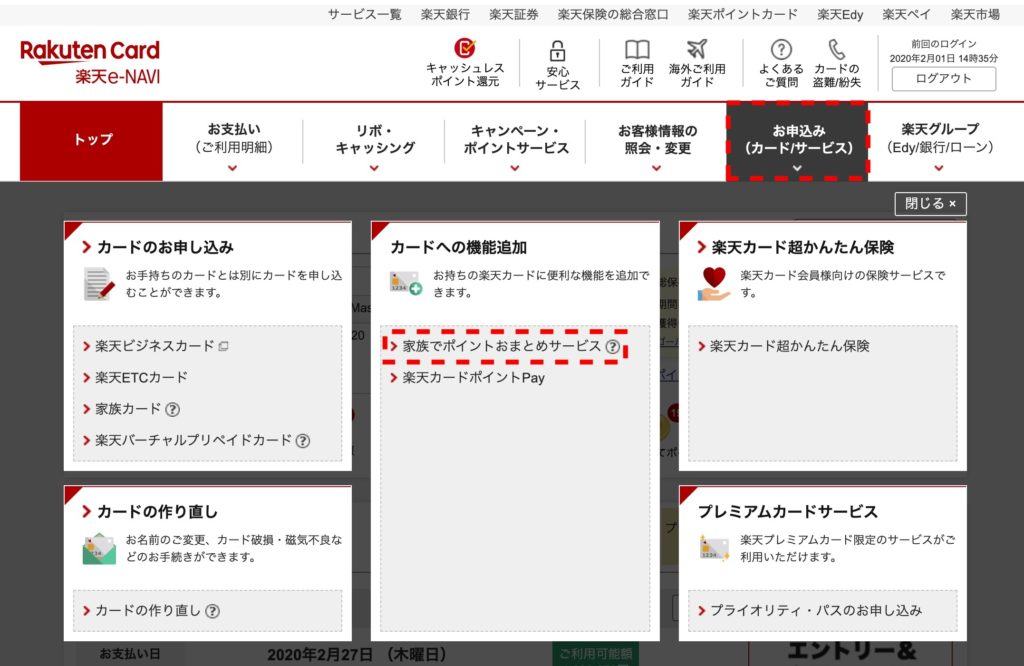1024x666 pixels.
Task: Open the ご利用ガイド book icon
Action: coord(637,50)
